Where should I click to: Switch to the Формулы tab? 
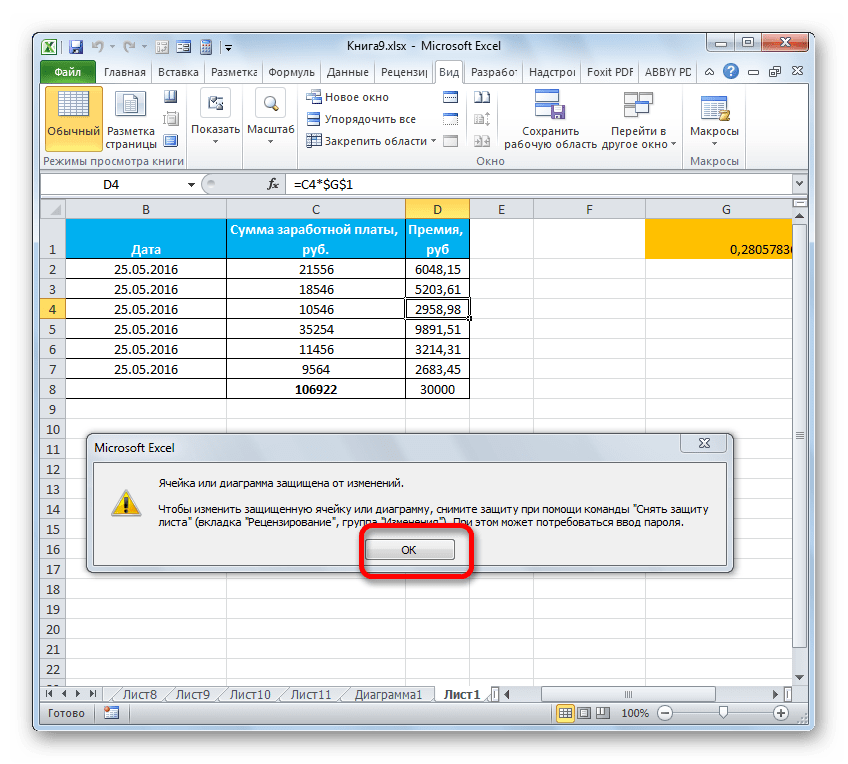click(x=291, y=72)
